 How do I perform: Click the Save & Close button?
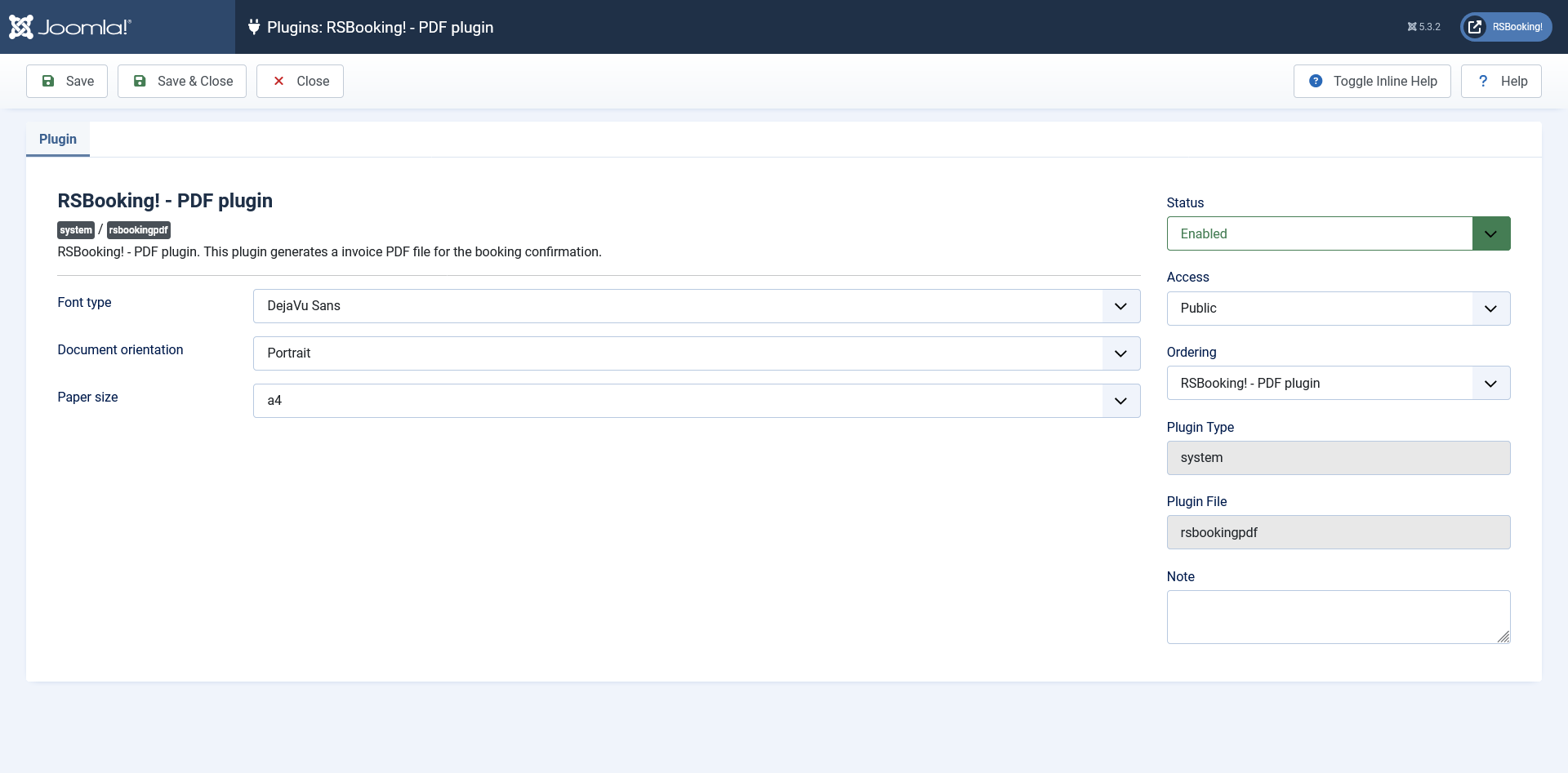[x=182, y=81]
